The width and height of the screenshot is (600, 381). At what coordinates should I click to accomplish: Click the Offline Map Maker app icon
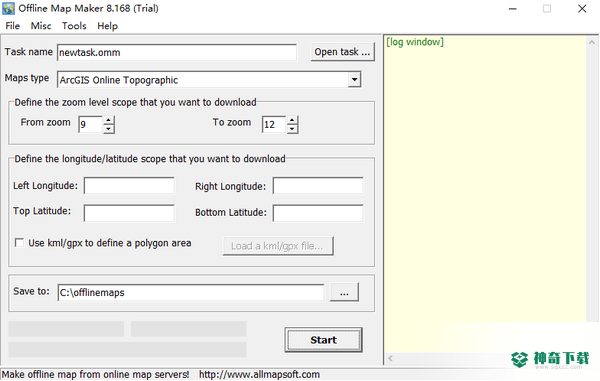coord(8,8)
